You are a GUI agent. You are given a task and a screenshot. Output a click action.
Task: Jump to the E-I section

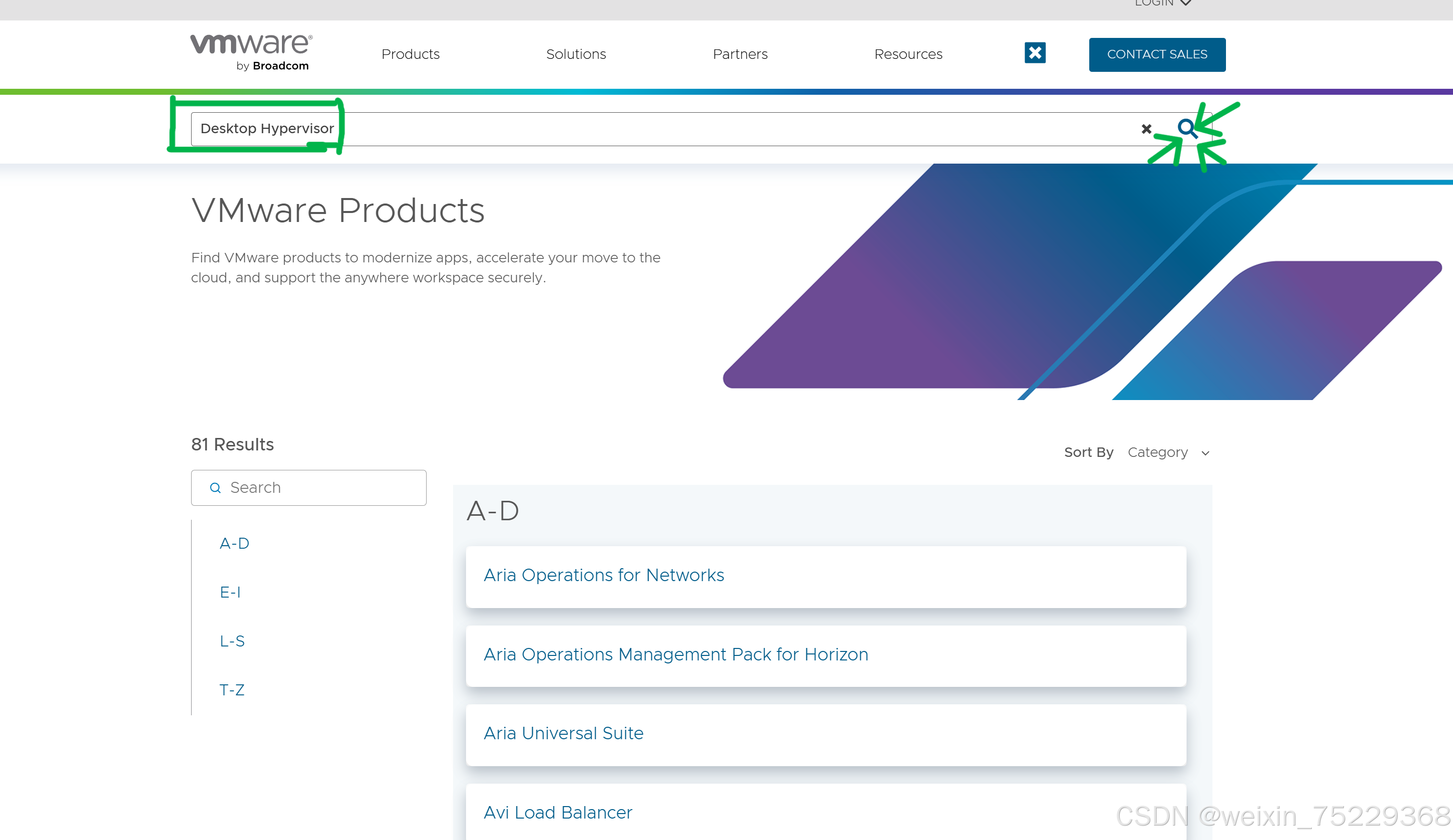pos(230,592)
